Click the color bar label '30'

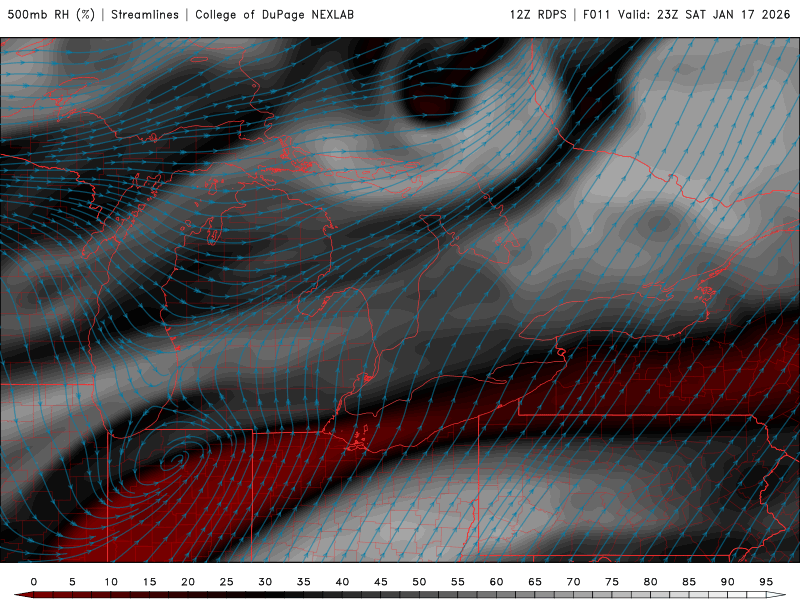point(265,582)
